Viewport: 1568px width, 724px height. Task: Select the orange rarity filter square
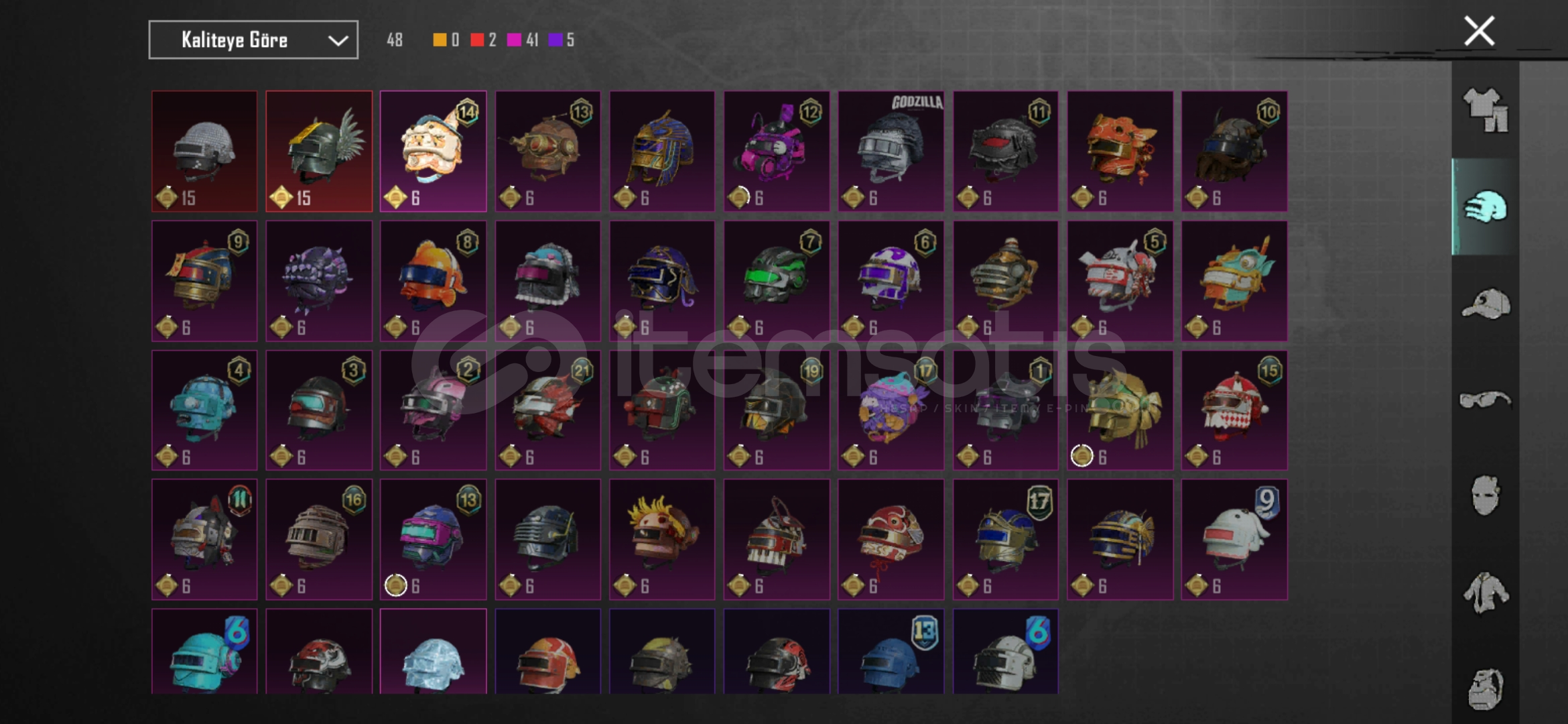click(440, 40)
